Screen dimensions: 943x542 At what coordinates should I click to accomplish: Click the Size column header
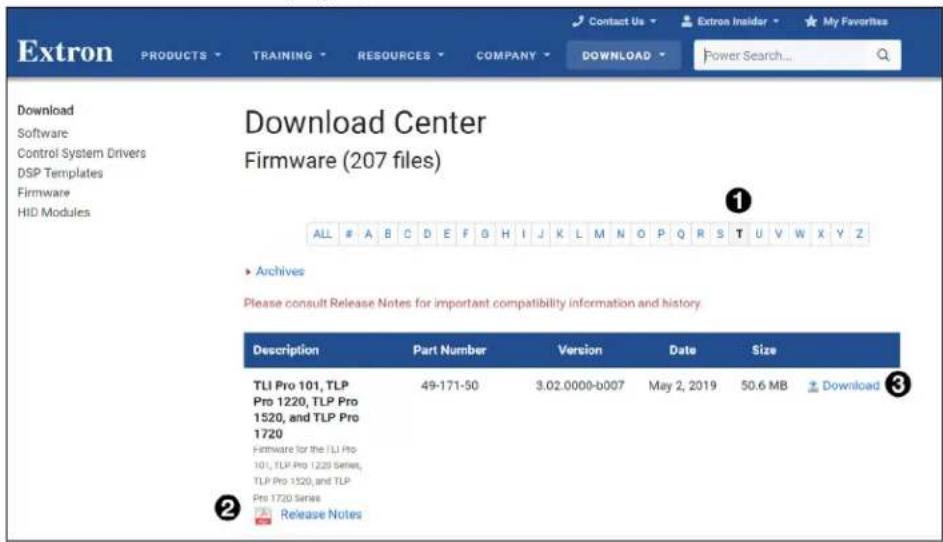(764, 350)
